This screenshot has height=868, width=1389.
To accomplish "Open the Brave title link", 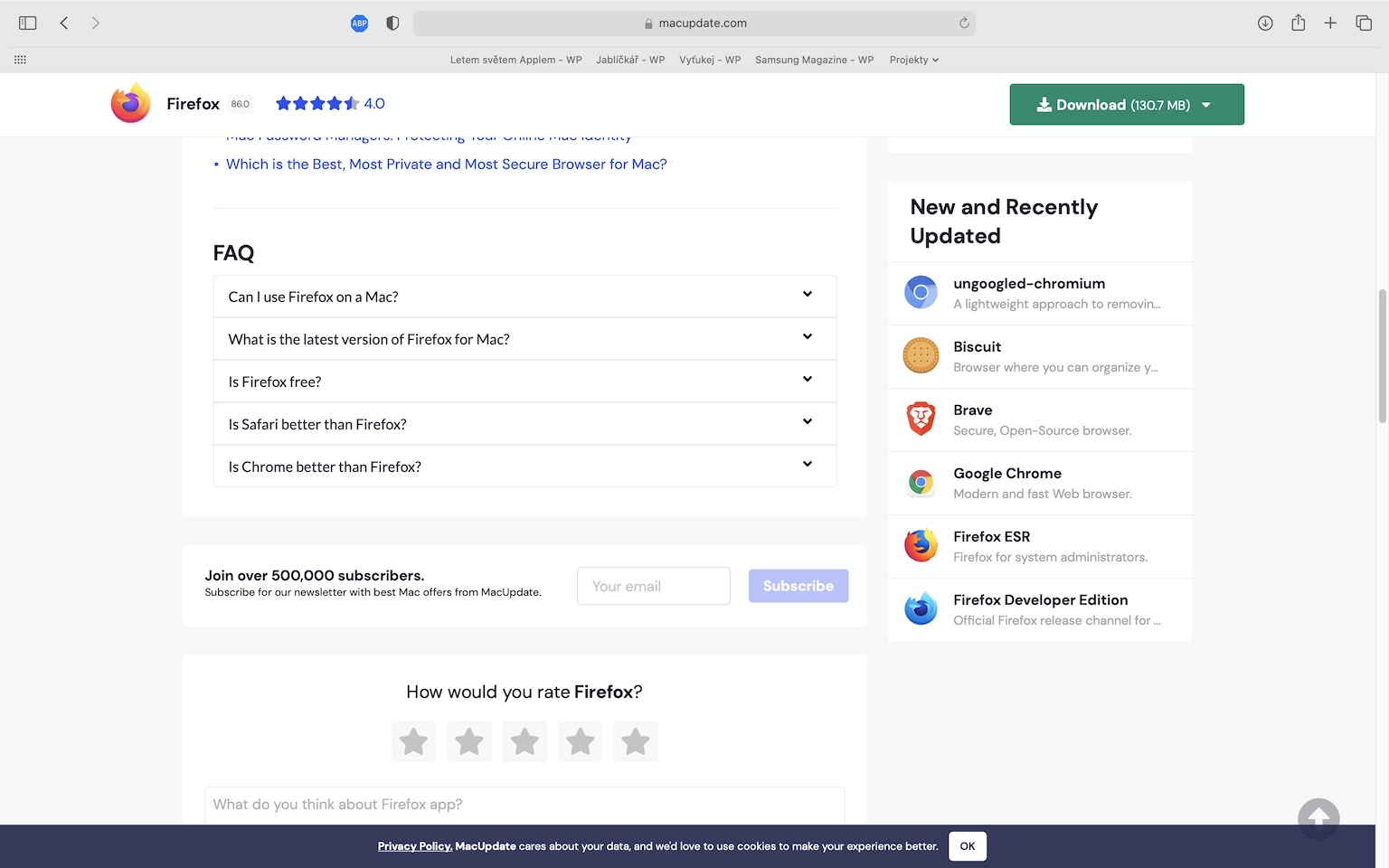I will pyautogui.click(x=973, y=410).
